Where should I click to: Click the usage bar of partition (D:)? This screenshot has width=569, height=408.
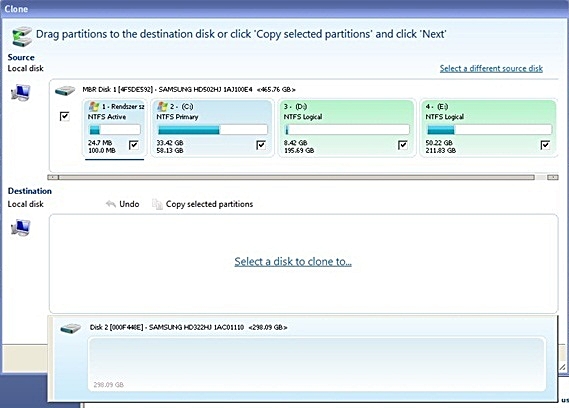[347, 130]
